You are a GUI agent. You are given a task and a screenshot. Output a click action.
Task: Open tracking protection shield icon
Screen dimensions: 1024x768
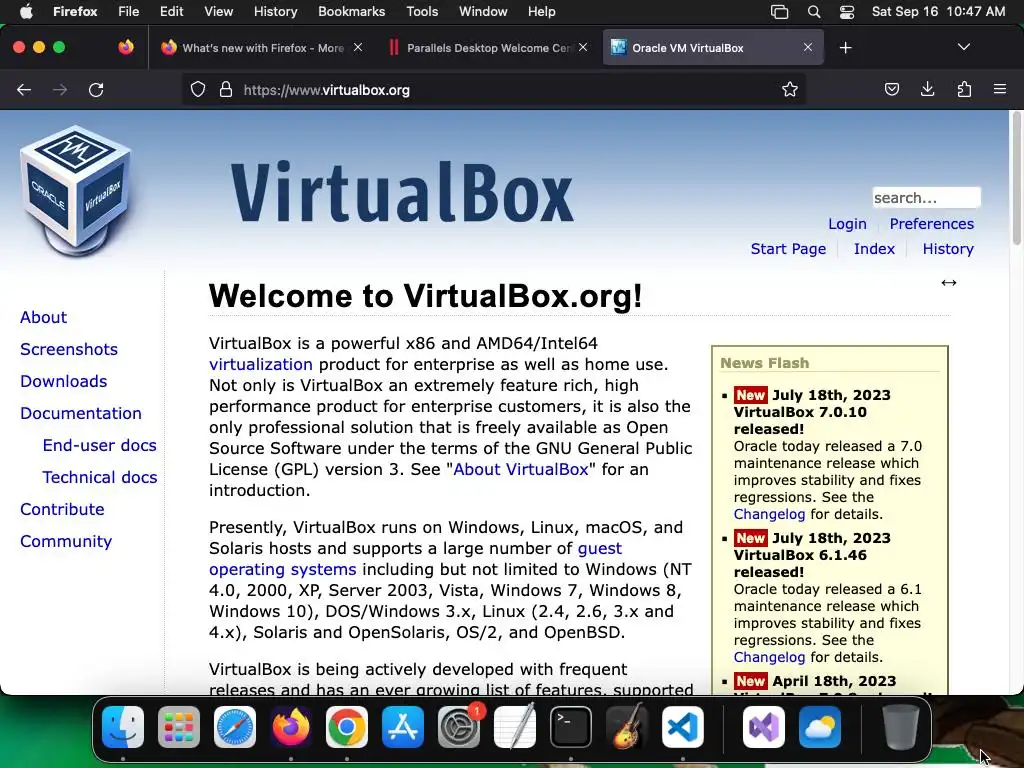click(197, 89)
